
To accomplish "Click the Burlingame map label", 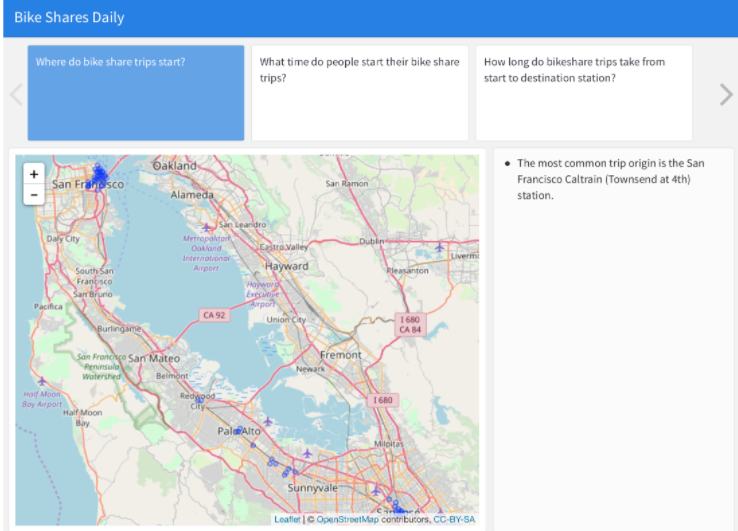I will [119, 329].
